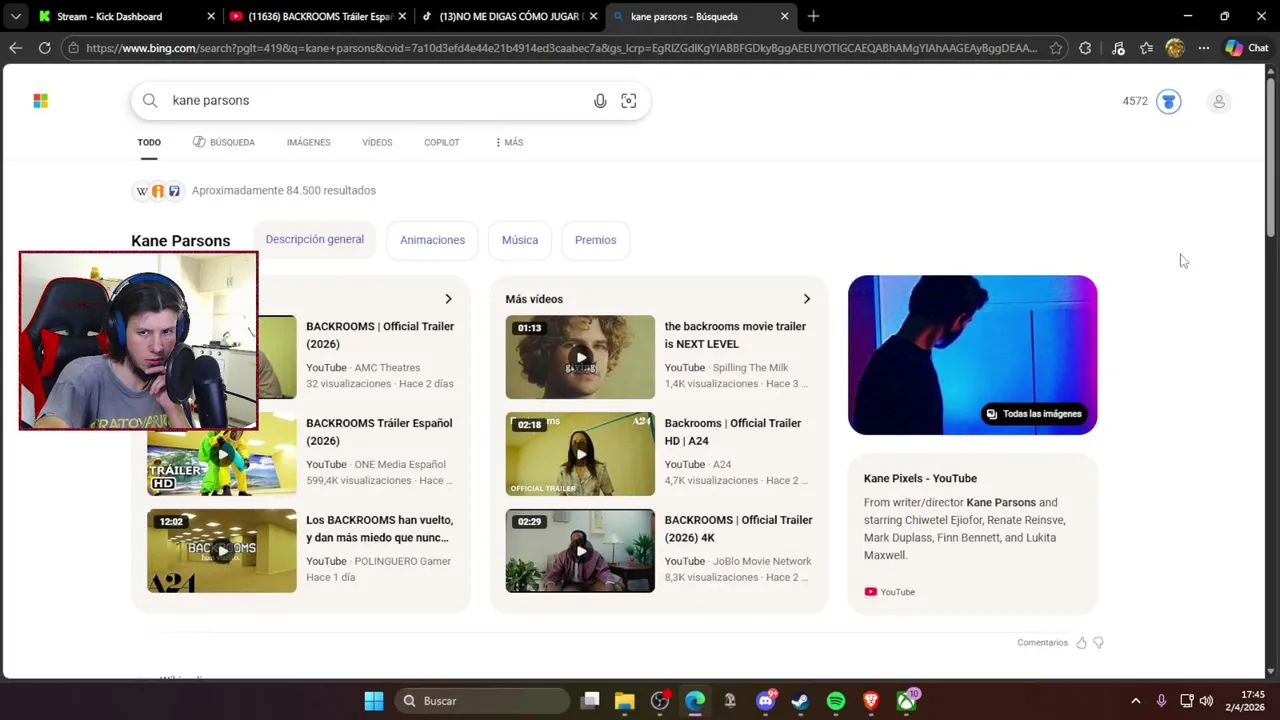Open Task View from the taskbar

point(590,701)
